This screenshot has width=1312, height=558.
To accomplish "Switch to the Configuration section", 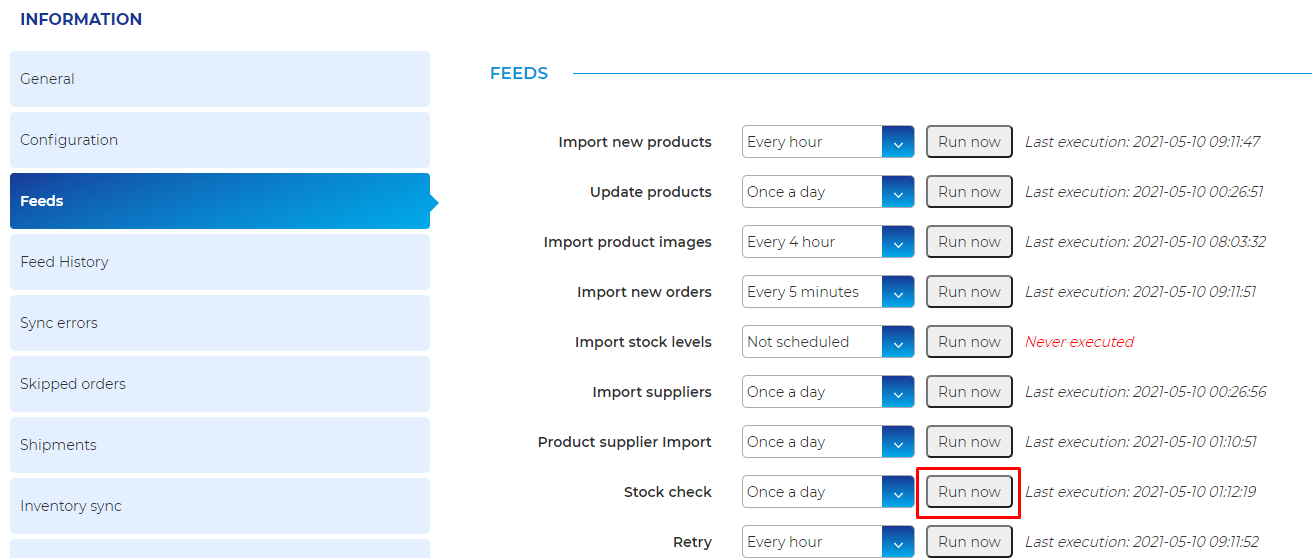I will 220,140.
